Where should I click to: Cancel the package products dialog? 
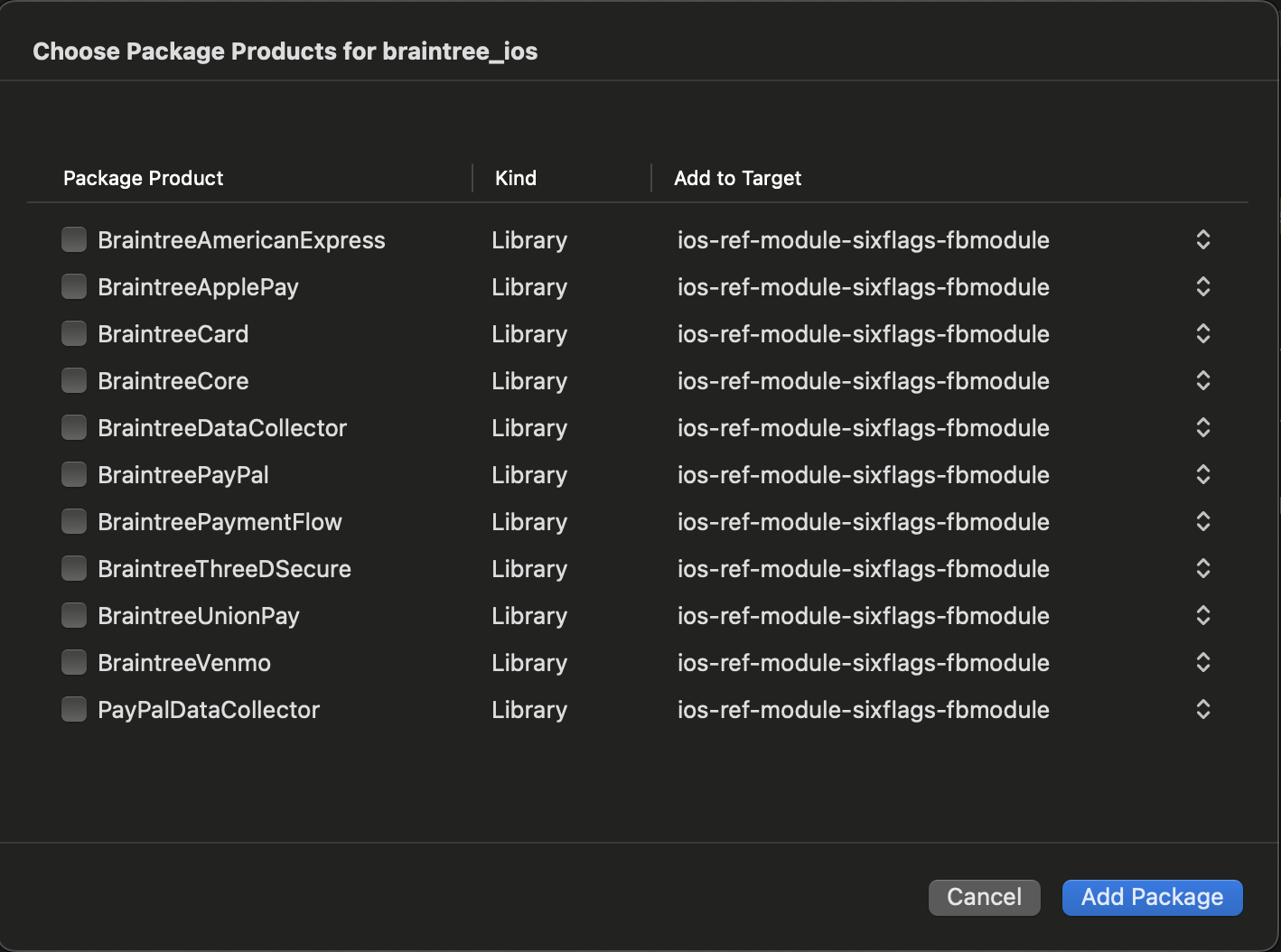pos(984,897)
